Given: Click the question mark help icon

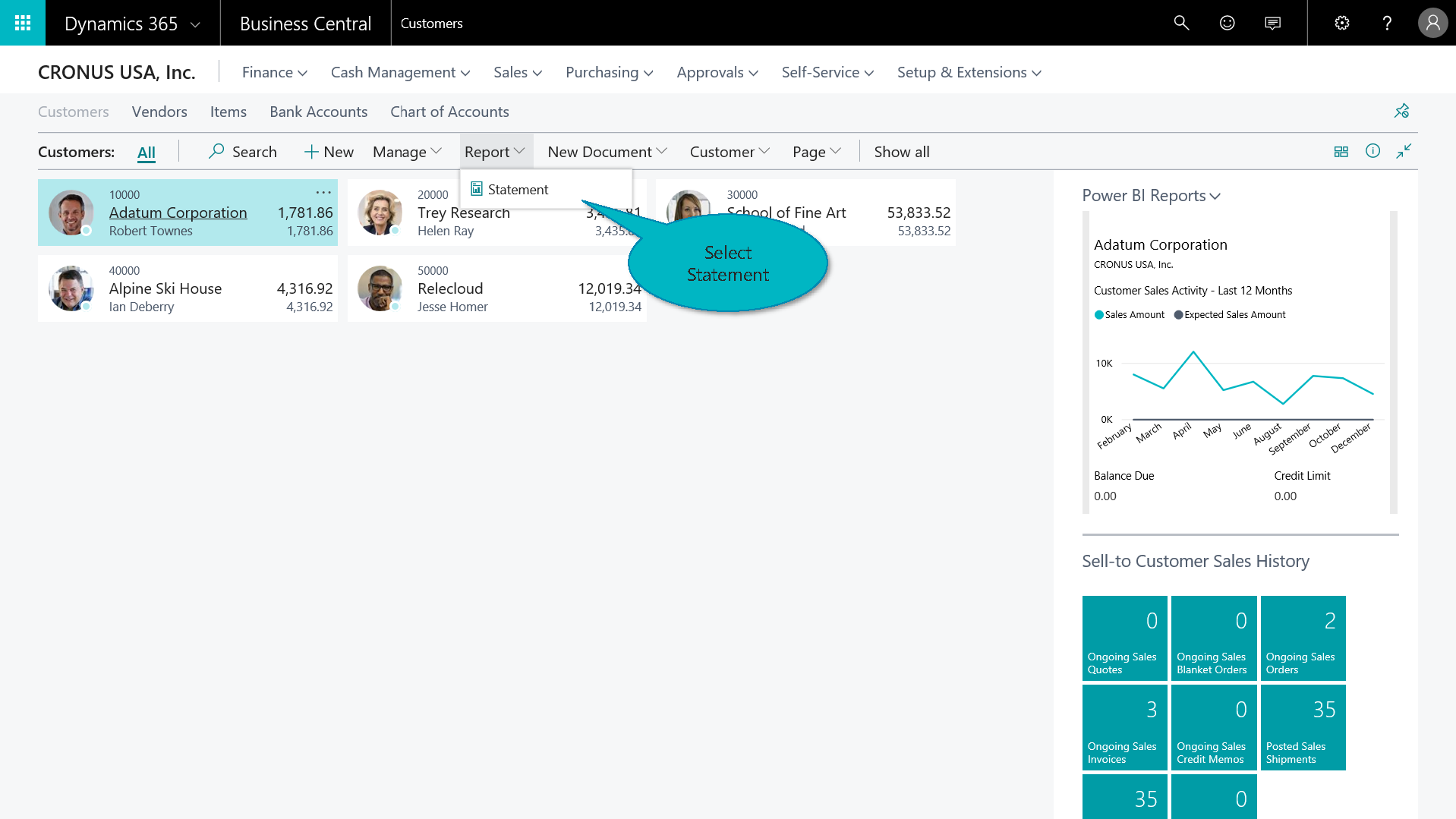Looking at the screenshot, I should [x=1387, y=23].
